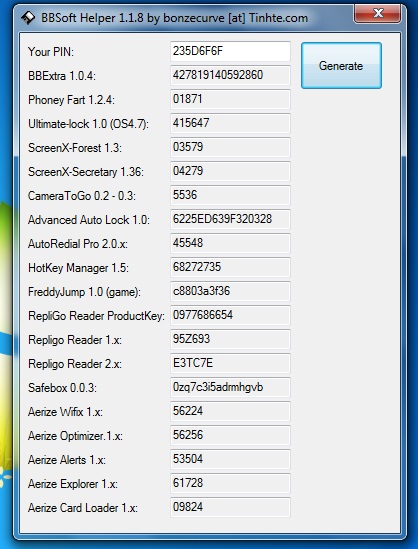This screenshot has width=418, height=549.
Task: Click the Generate button
Action: click(x=341, y=65)
